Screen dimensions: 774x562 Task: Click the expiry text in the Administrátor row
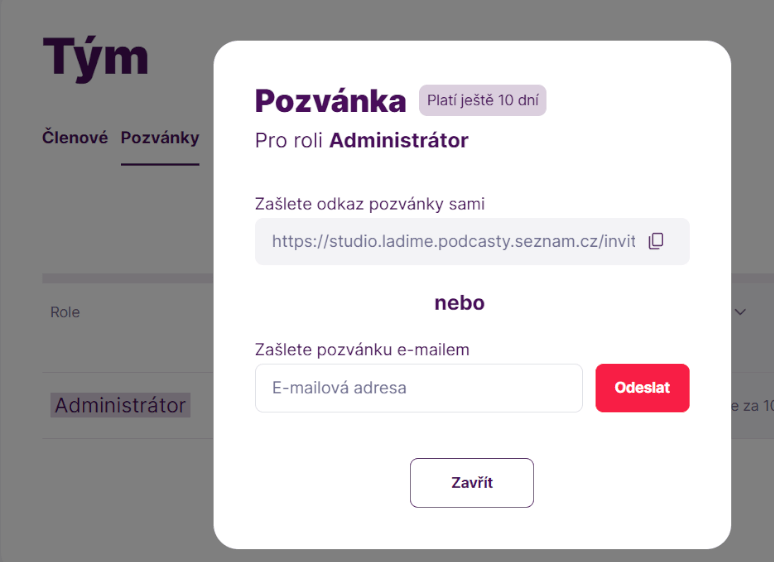[752, 406]
